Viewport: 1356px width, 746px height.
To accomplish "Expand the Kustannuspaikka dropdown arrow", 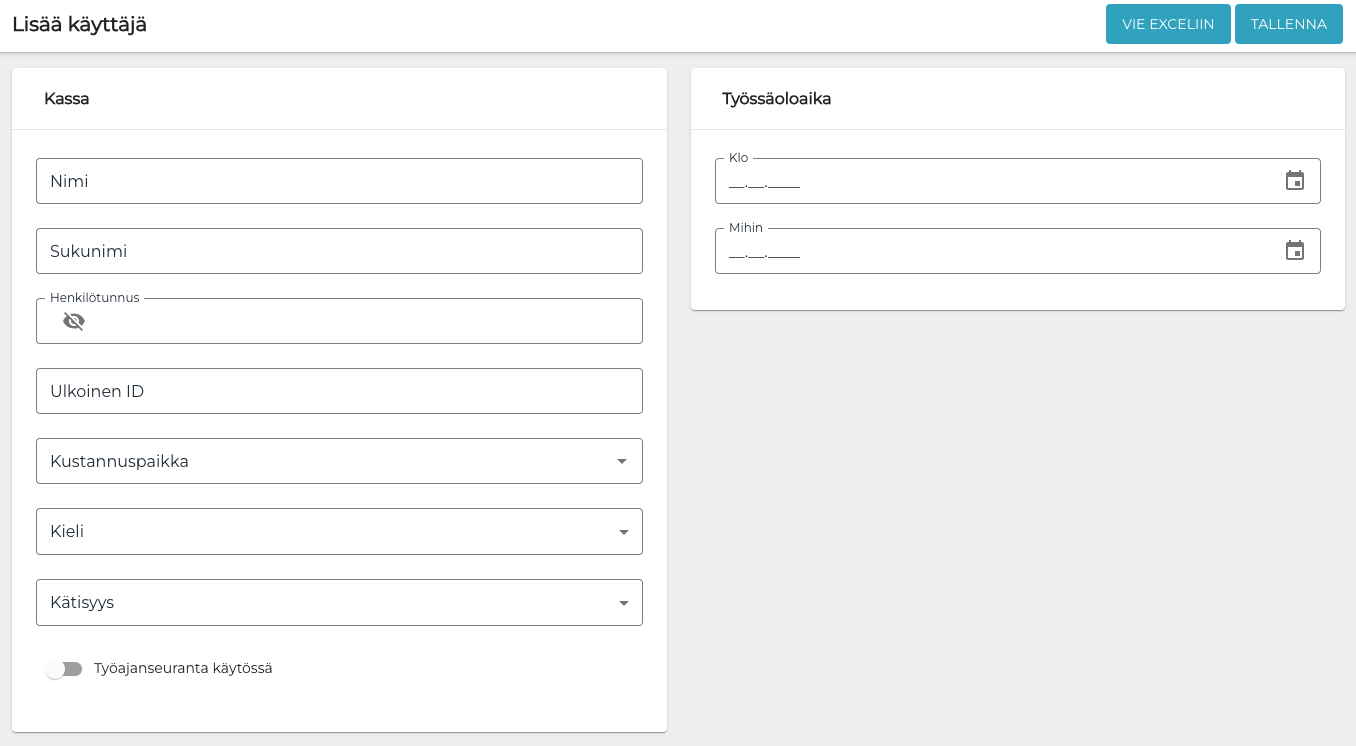I will (622, 461).
